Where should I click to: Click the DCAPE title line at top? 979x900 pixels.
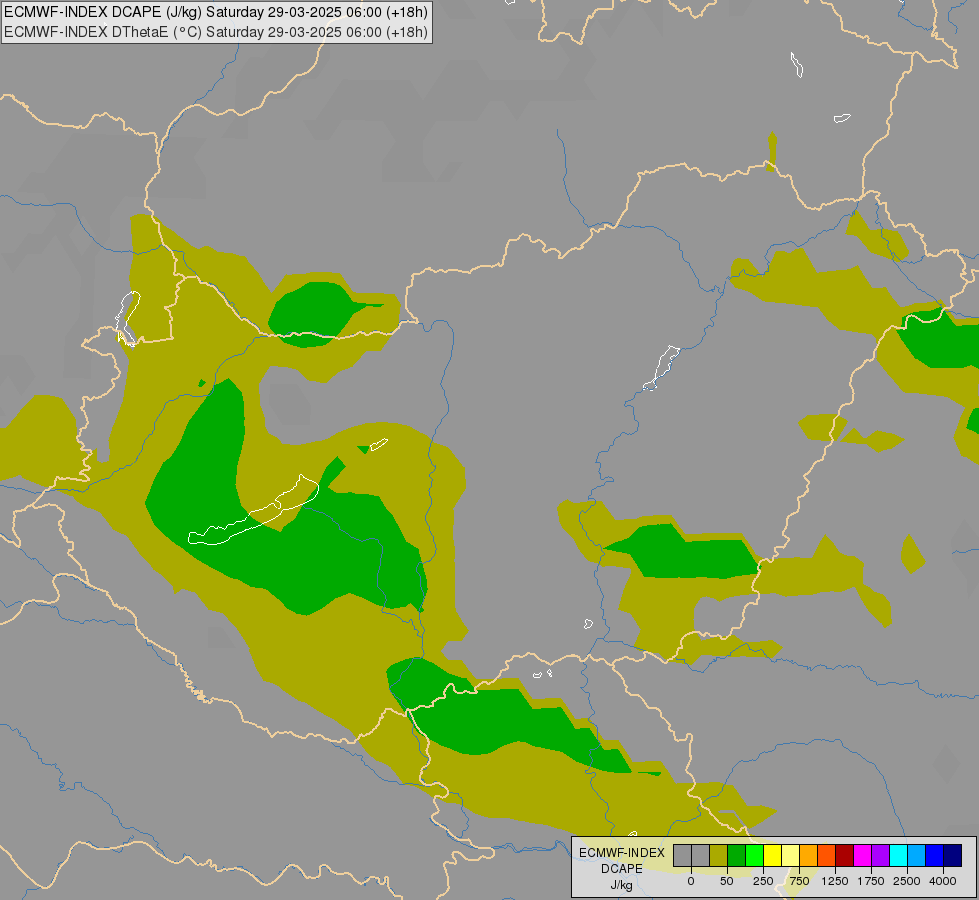[216, 12]
